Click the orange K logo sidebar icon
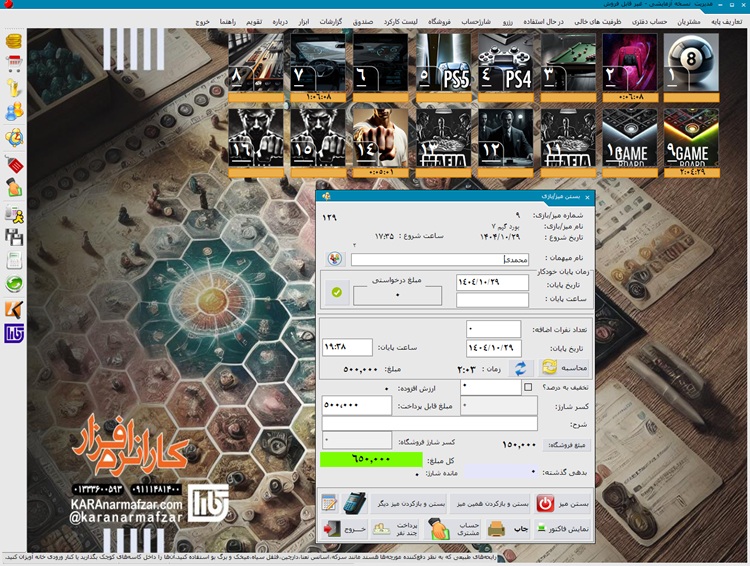The image size is (750, 566). tap(14, 310)
